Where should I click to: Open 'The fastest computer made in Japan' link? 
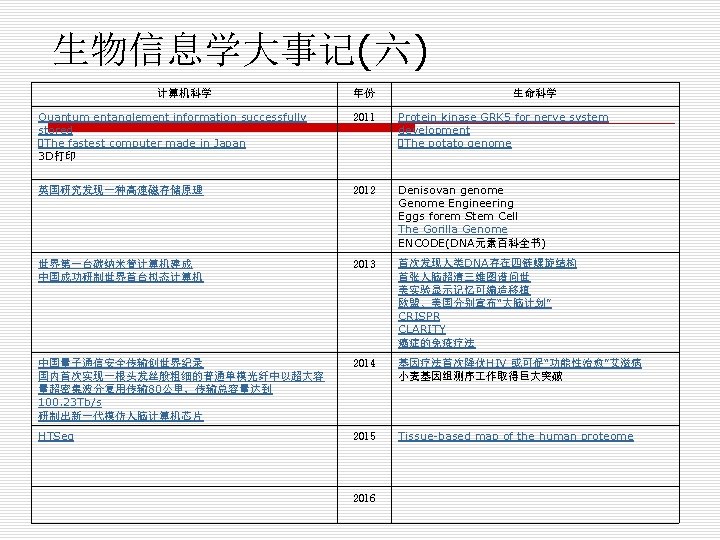click(x=142, y=143)
